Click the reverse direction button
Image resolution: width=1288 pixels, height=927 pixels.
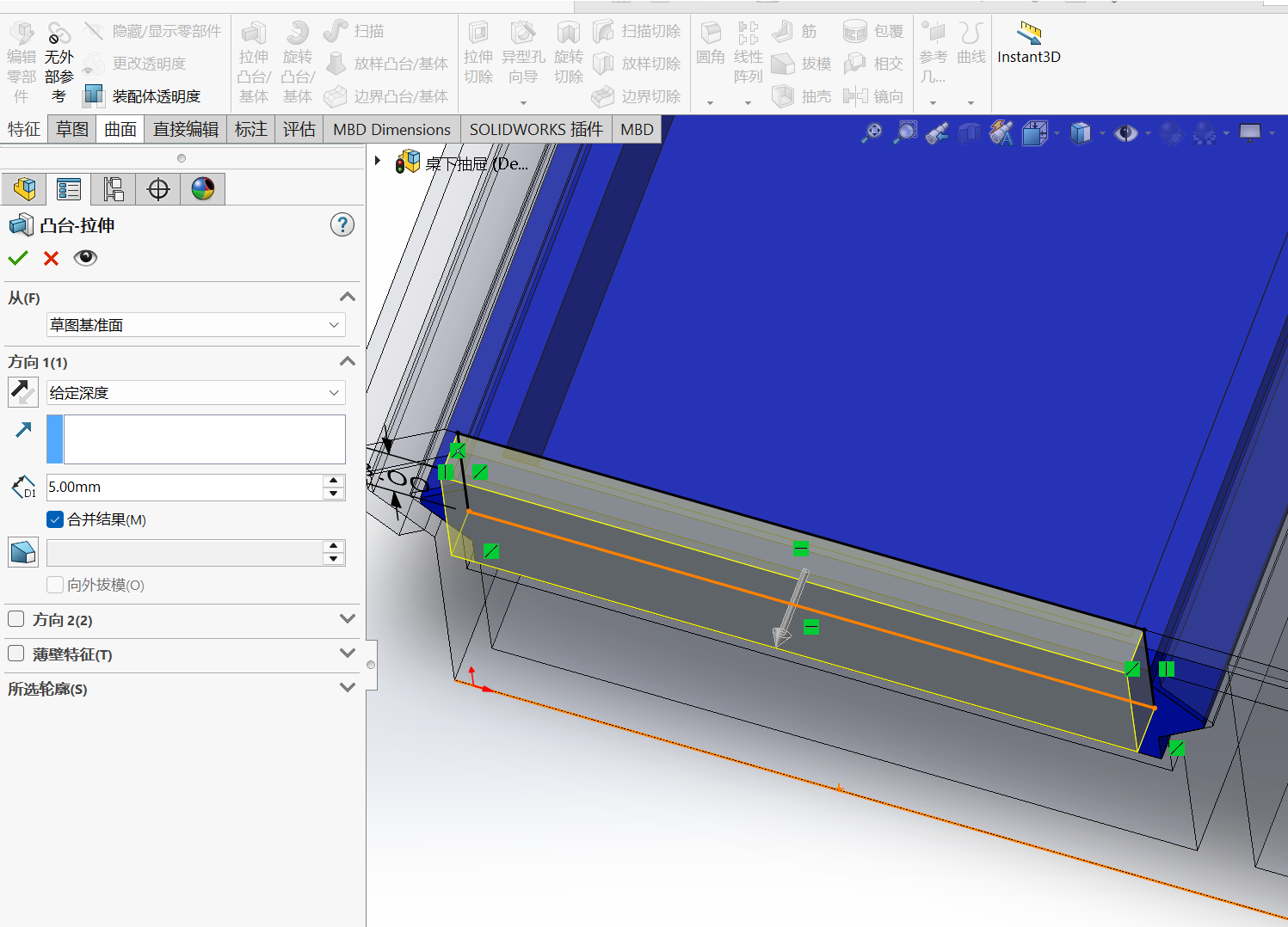click(x=23, y=392)
